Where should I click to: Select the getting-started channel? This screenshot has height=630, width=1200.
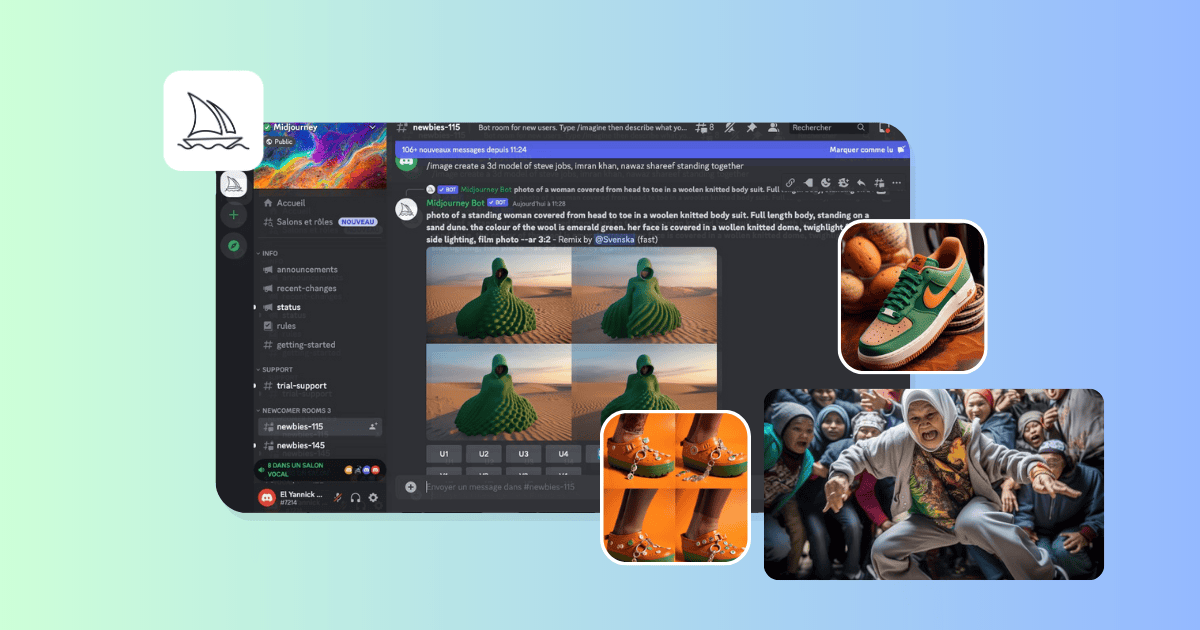click(305, 345)
